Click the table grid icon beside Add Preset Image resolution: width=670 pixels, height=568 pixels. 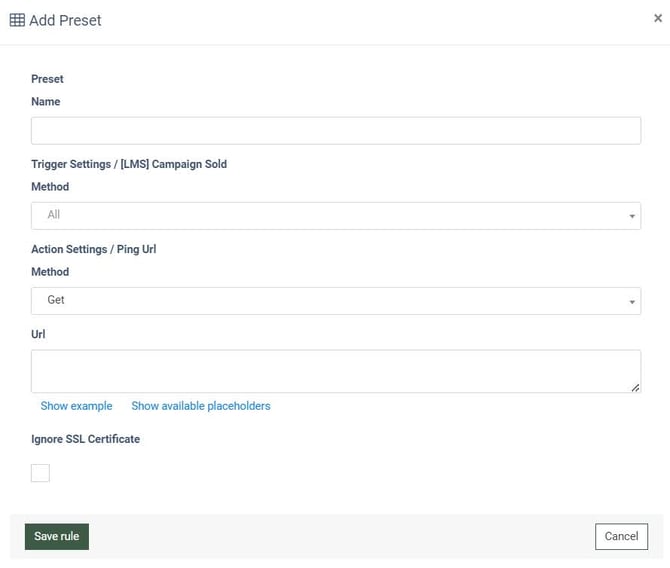17,20
